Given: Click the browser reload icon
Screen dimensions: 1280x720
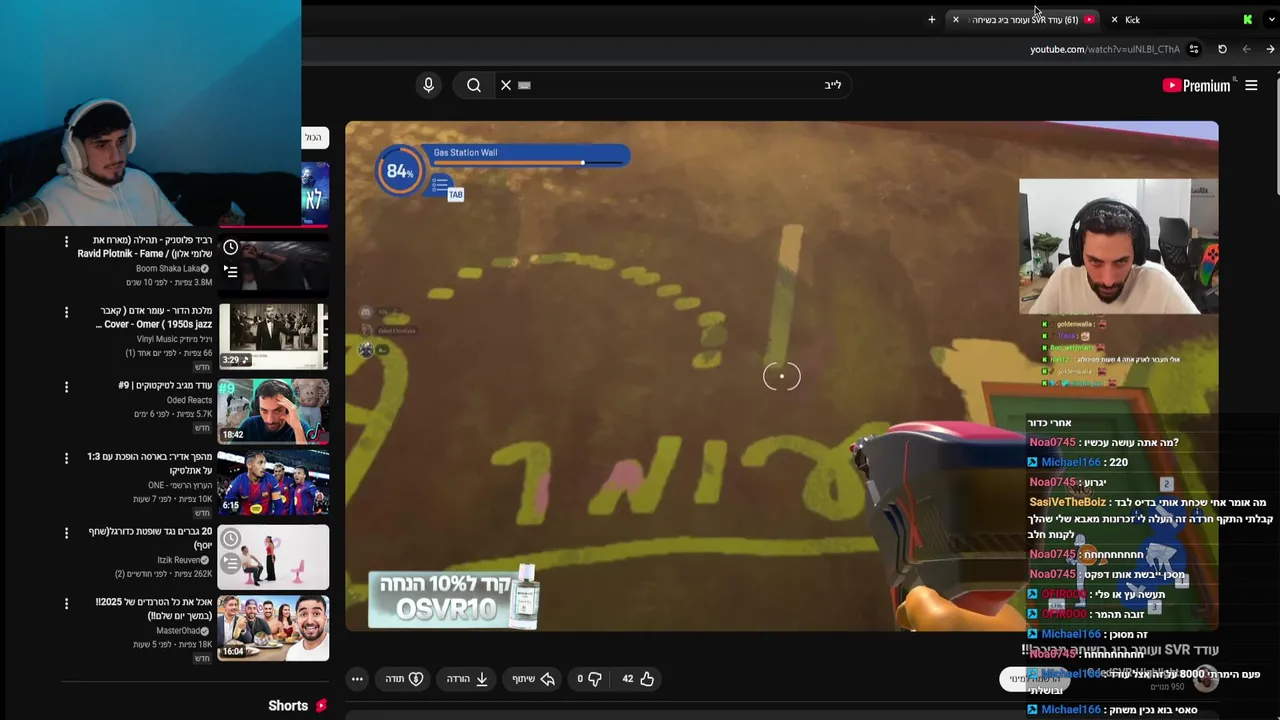Looking at the screenshot, I should click(x=1222, y=49).
